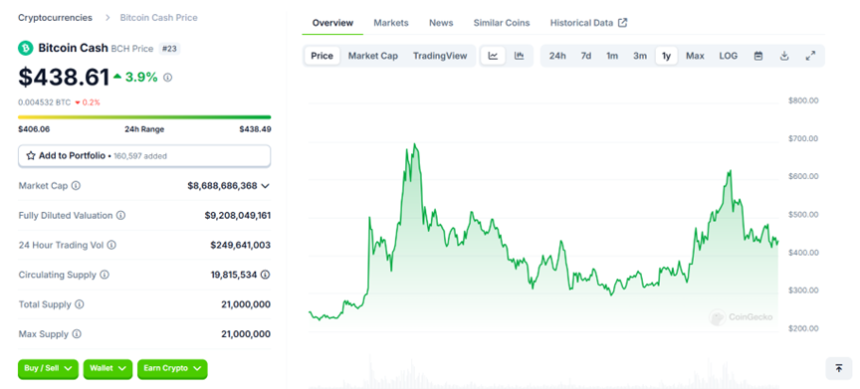Show Total Supply info icon
This screenshot has height=389, width=860.
point(80,305)
